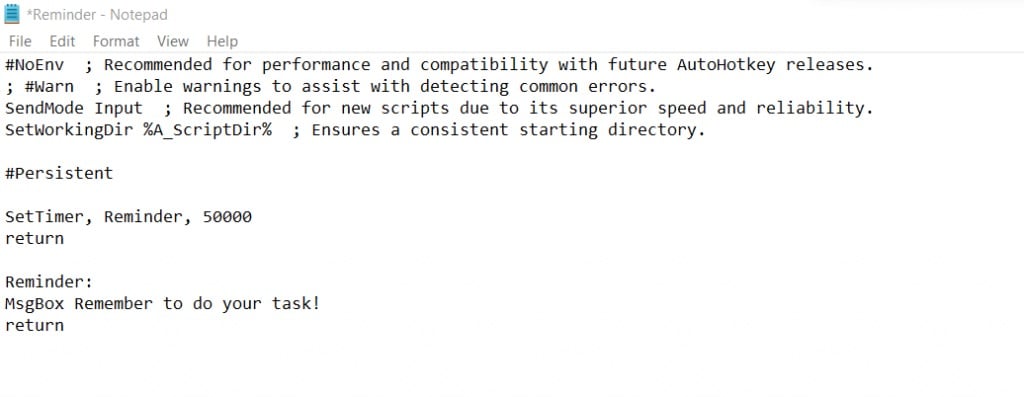Click the Notepad app icon in title bar
The width and height of the screenshot is (1024, 397).
coord(12,14)
